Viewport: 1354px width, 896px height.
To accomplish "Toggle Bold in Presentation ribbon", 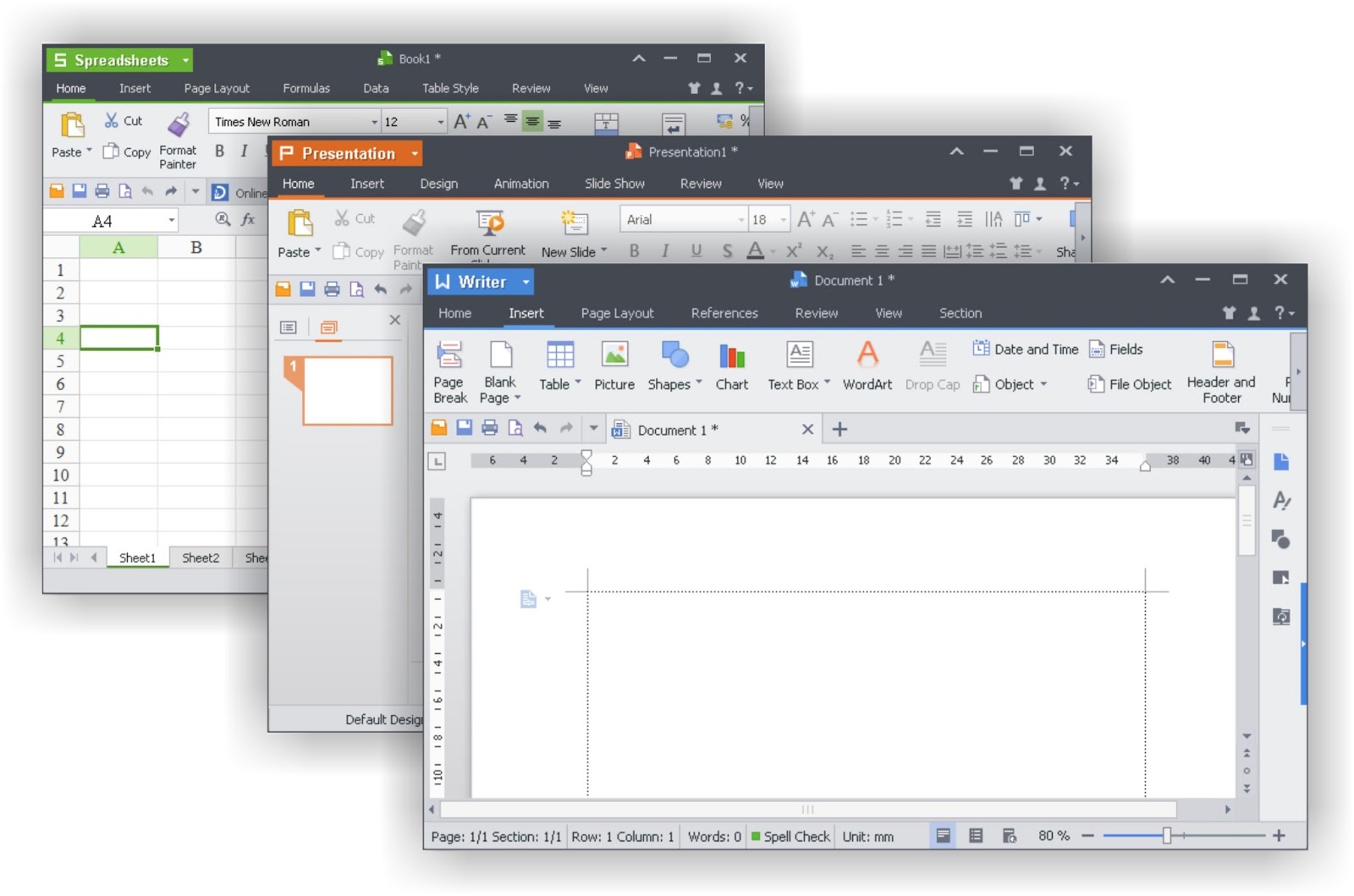I will (x=634, y=250).
